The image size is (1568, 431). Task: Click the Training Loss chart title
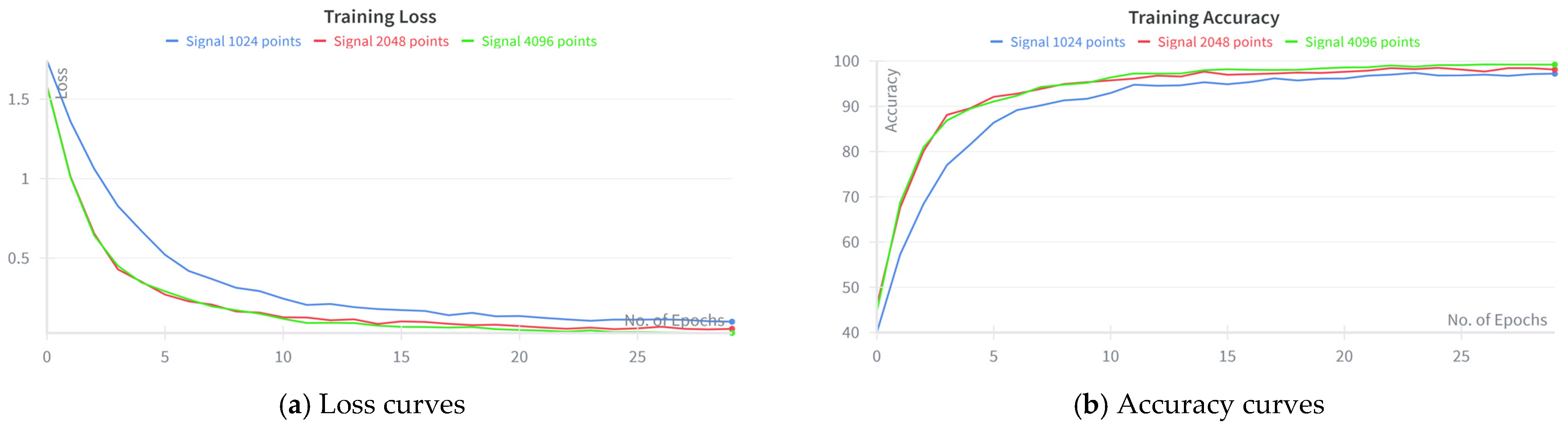click(380, 16)
